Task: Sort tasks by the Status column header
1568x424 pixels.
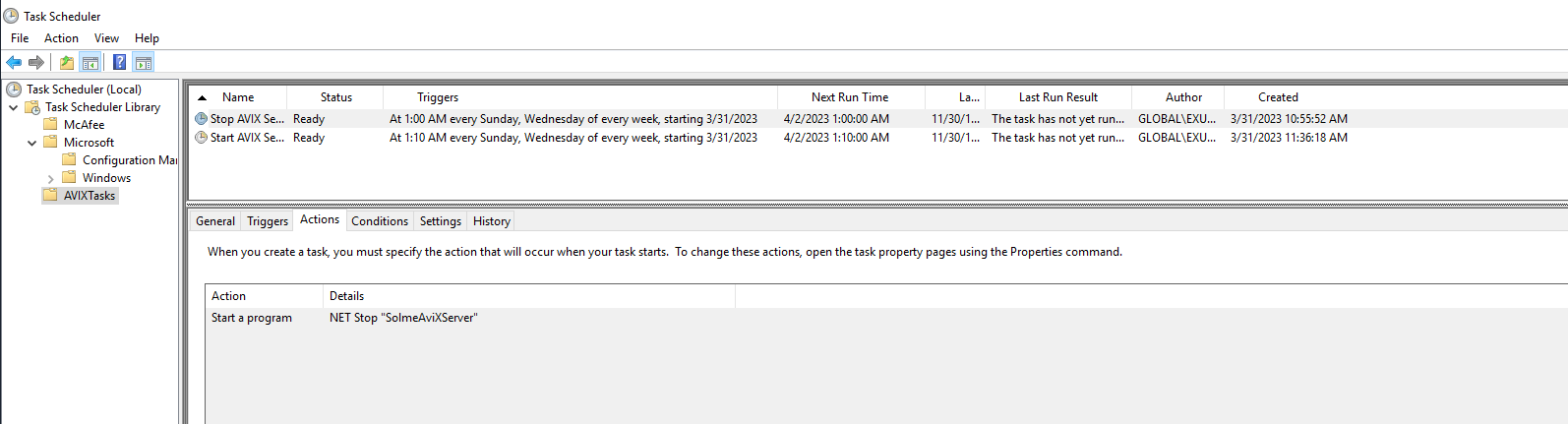Action: [335, 97]
